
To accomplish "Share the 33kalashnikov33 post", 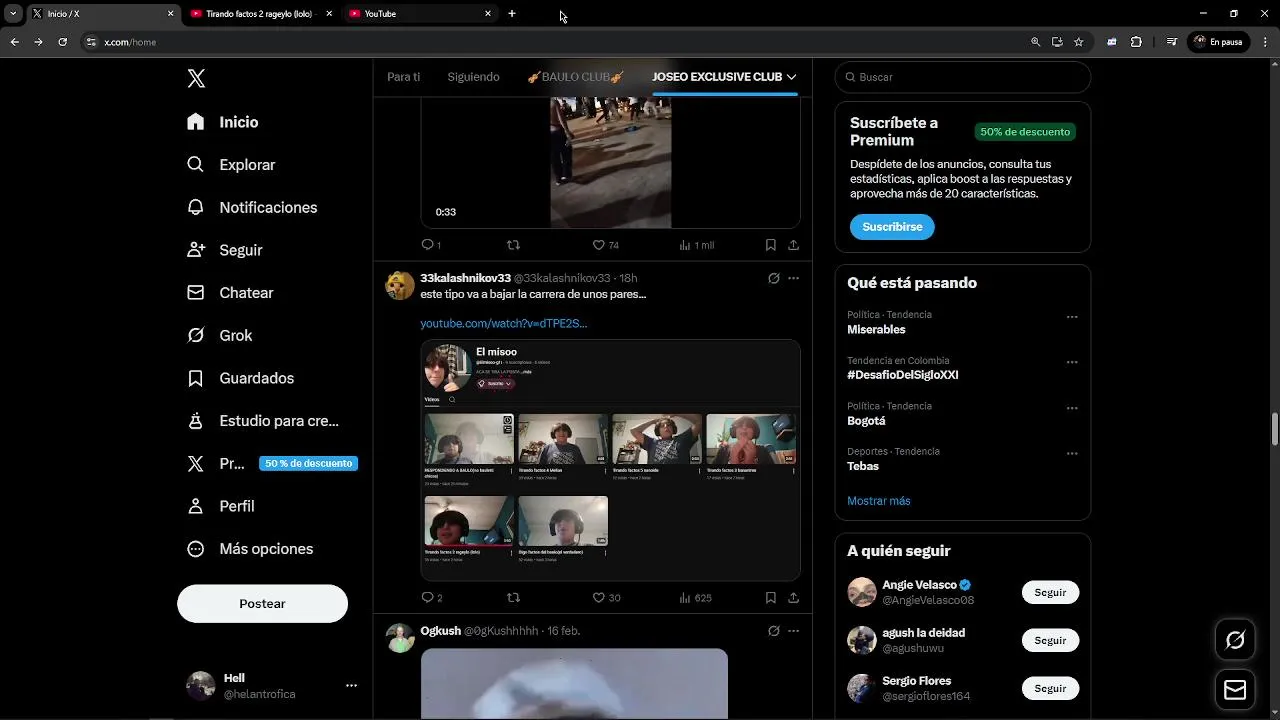I will click(793, 598).
